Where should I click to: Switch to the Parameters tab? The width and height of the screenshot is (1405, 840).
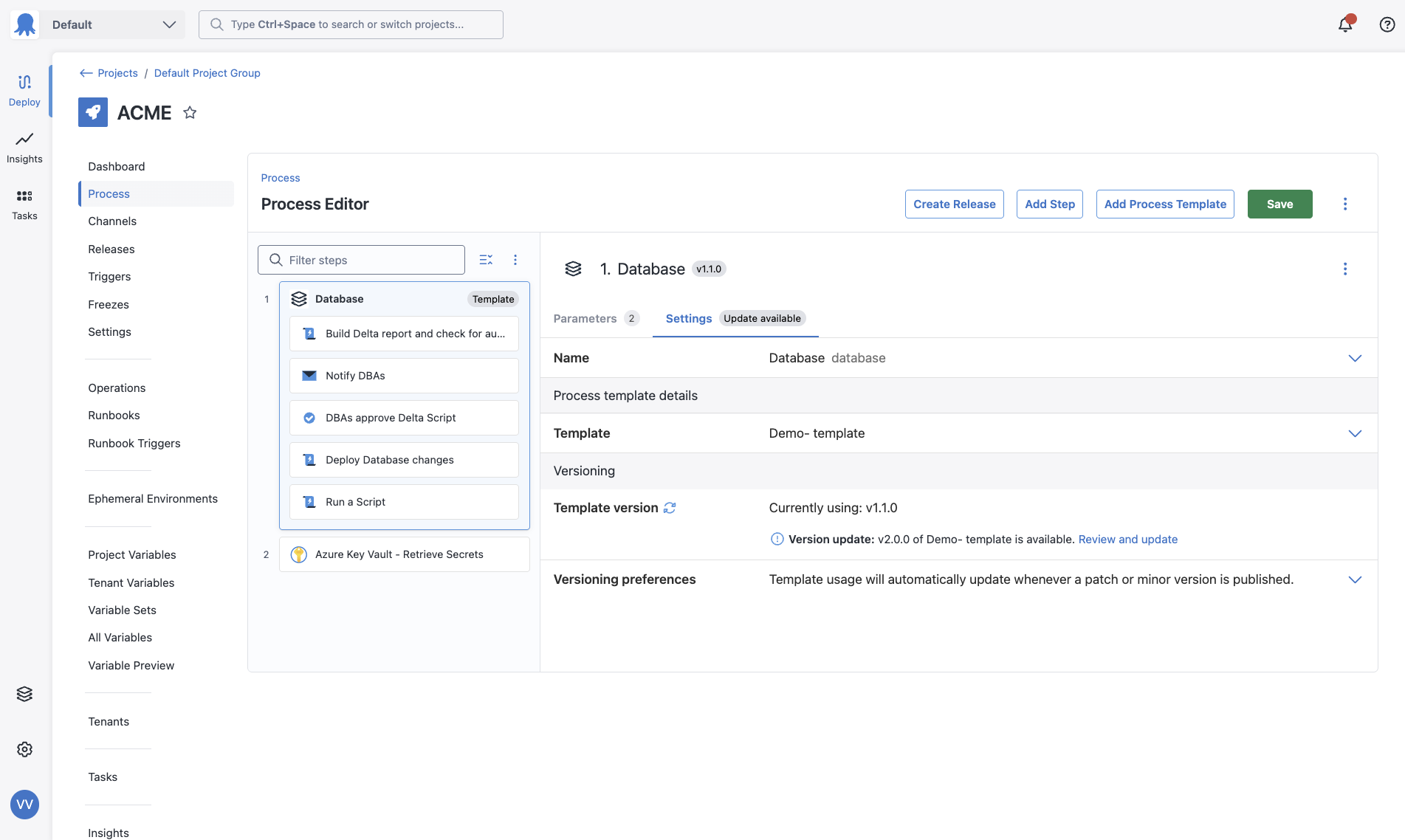point(585,318)
